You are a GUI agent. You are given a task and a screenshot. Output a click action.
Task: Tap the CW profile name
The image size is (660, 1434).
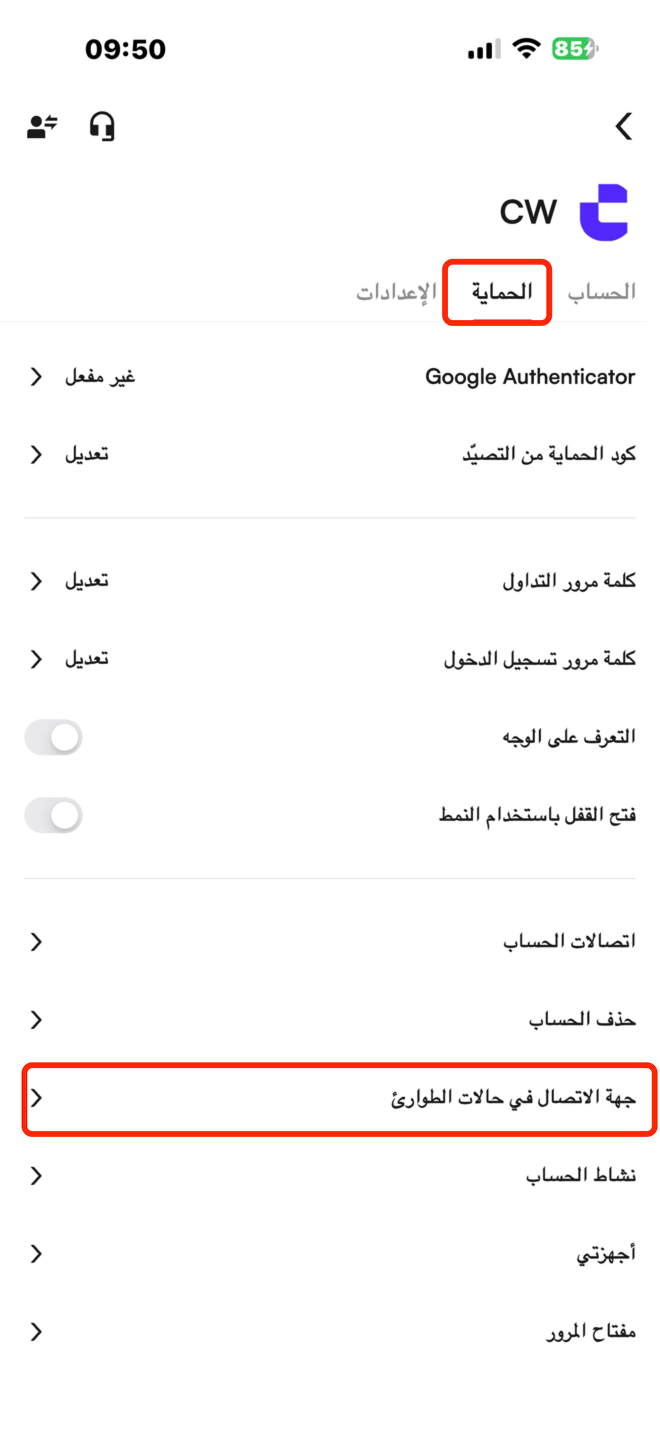point(528,212)
